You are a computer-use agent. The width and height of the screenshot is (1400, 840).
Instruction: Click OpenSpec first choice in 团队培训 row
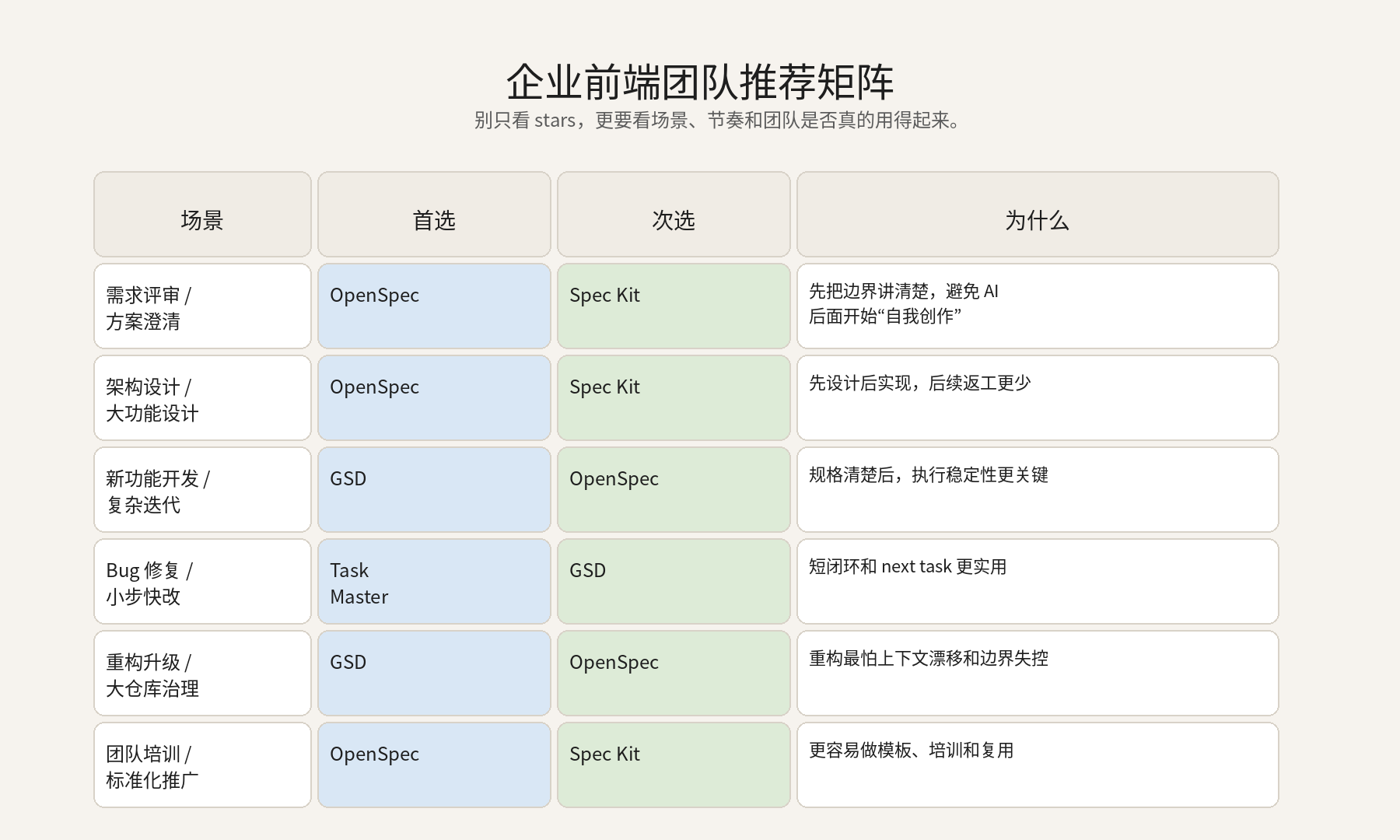pos(434,765)
